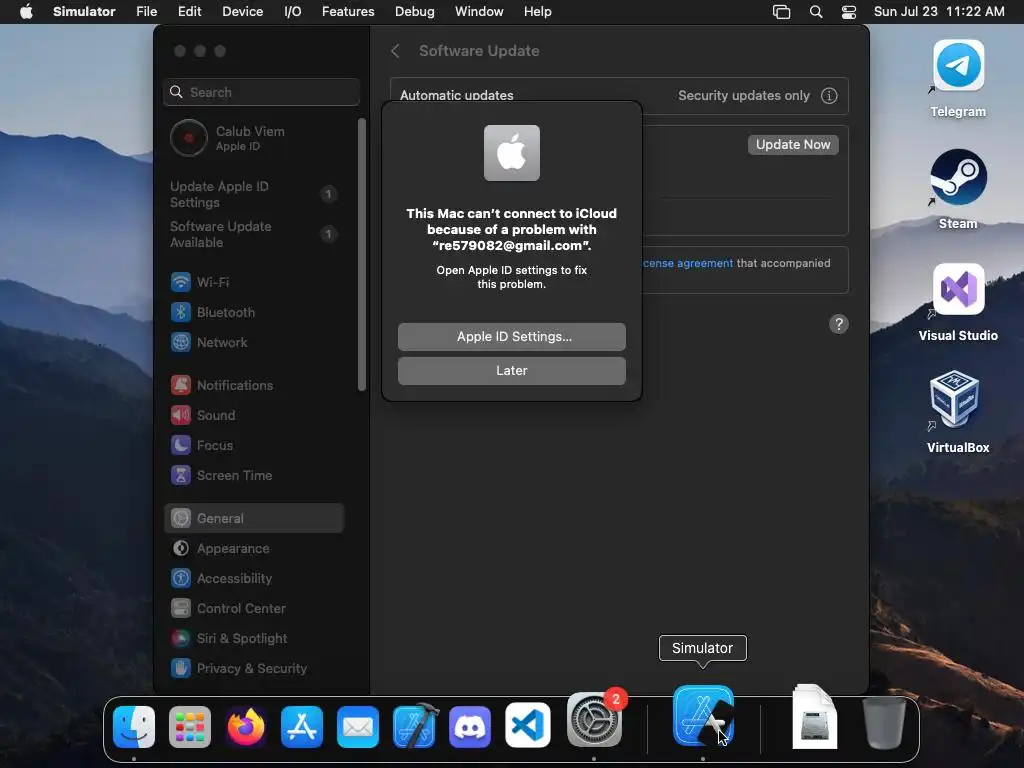The width and height of the screenshot is (1024, 768).
Task: Click the help question mark button
Action: (839, 324)
